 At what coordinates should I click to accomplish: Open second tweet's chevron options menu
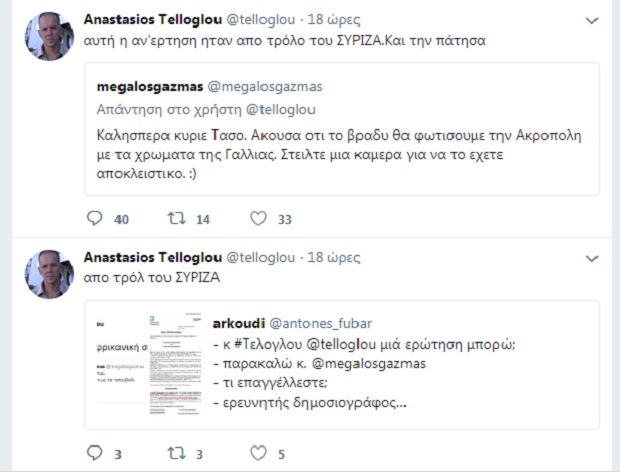point(592,259)
